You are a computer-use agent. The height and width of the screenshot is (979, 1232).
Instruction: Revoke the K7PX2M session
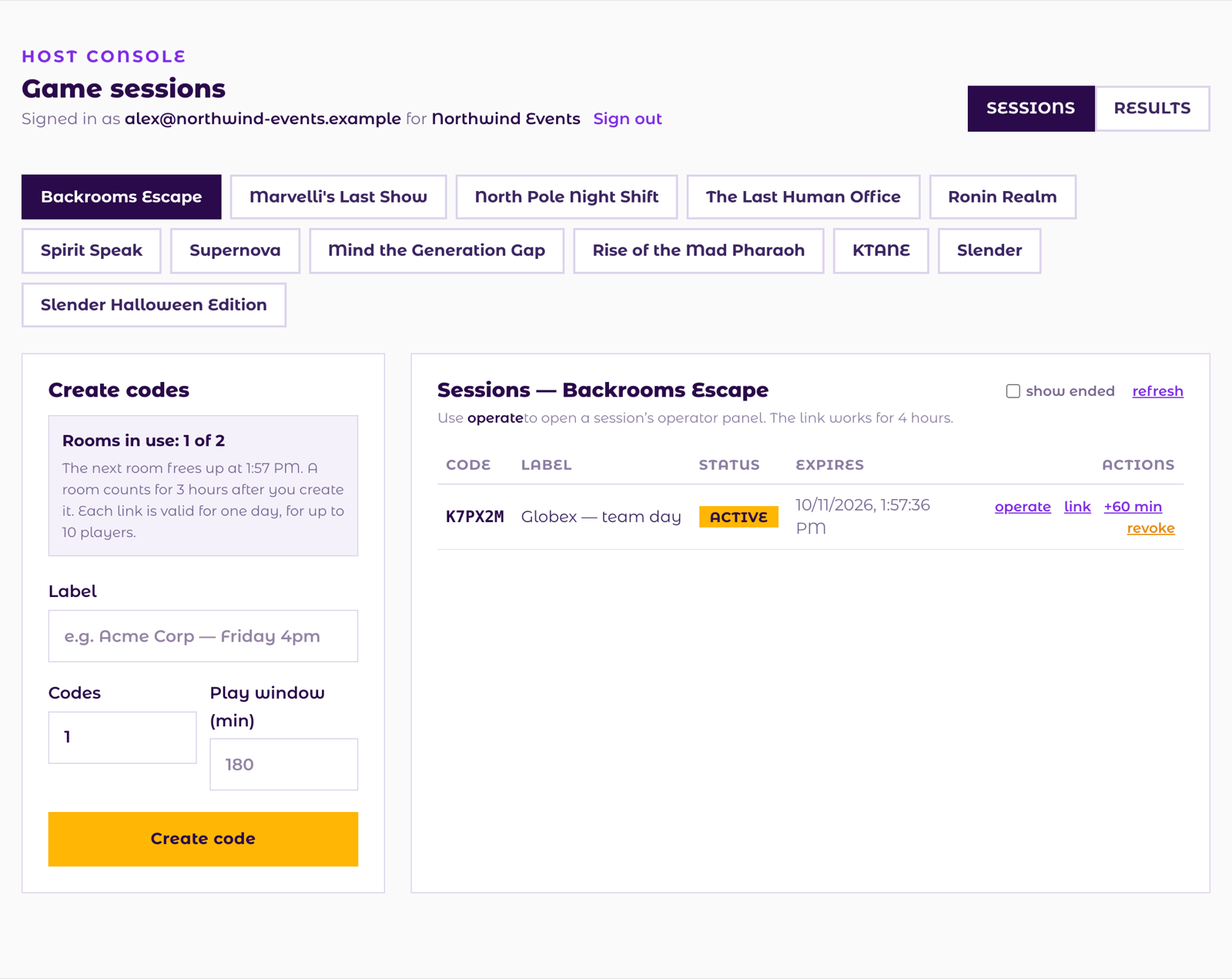click(x=1150, y=528)
